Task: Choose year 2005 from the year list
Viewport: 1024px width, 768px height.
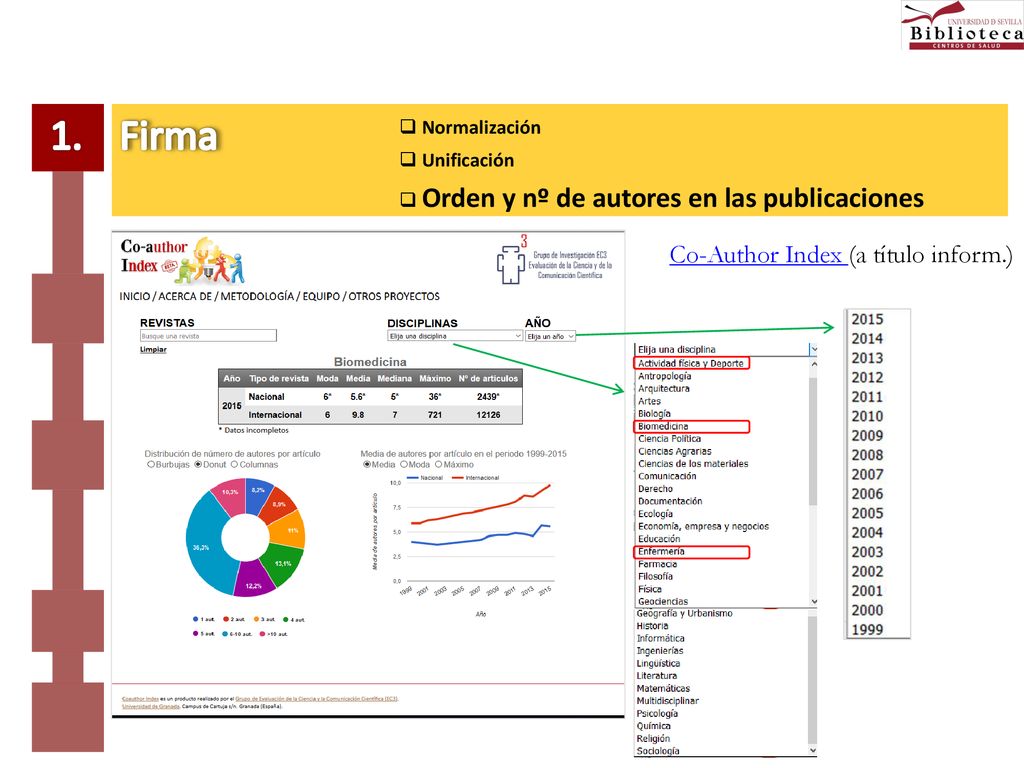Action: tap(867, 514)
